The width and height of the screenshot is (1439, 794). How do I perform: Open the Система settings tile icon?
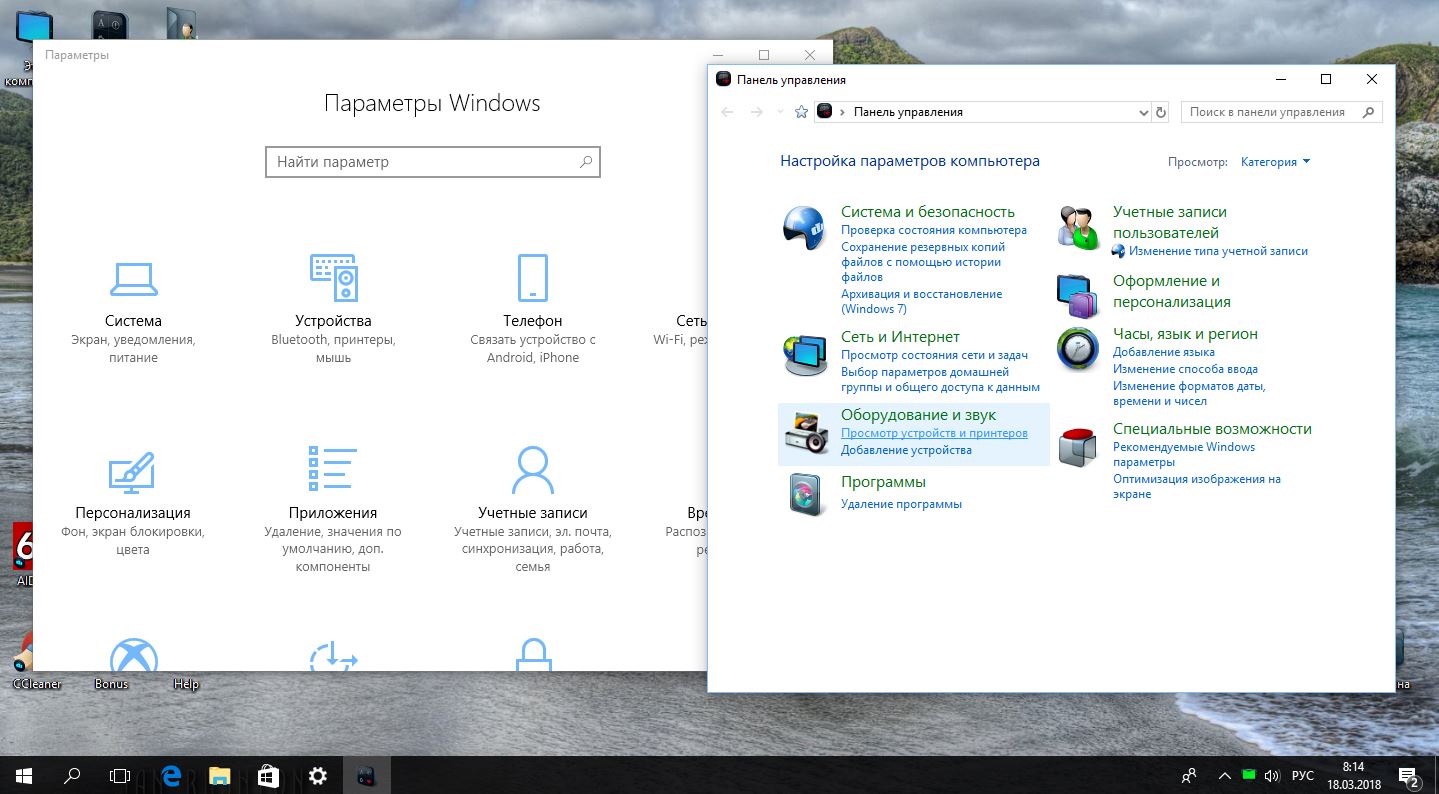(133, 279)
